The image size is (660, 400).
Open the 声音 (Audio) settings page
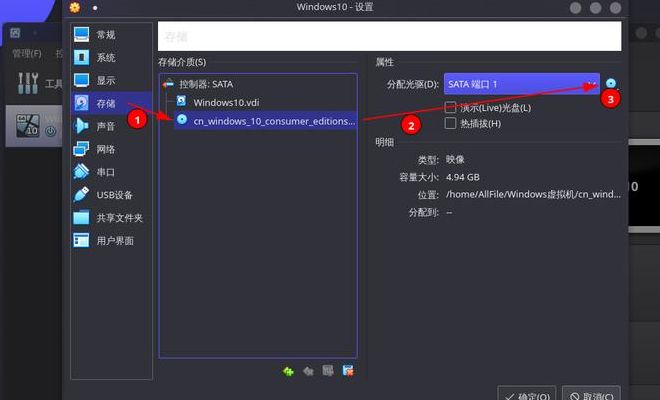[x=112, y=126]
